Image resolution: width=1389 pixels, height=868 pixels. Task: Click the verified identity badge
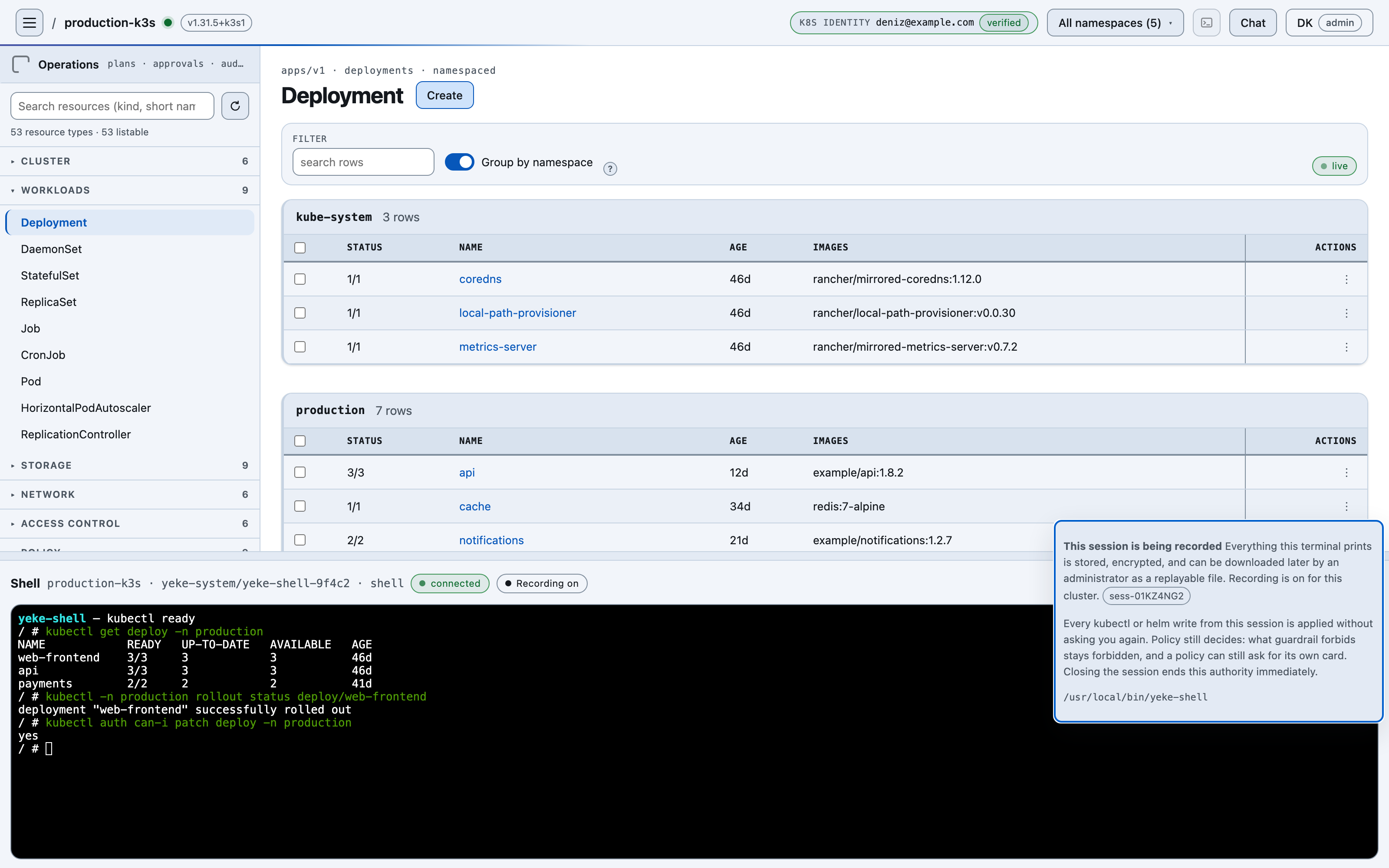[x=1003, y=23]
